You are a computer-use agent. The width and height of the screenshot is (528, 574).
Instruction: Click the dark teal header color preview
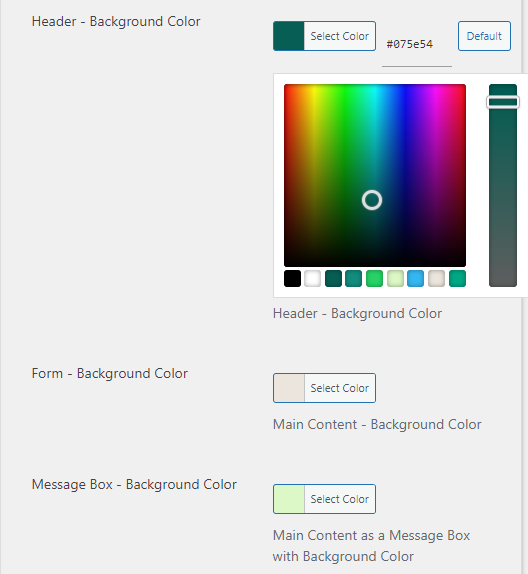click(289, 36)
